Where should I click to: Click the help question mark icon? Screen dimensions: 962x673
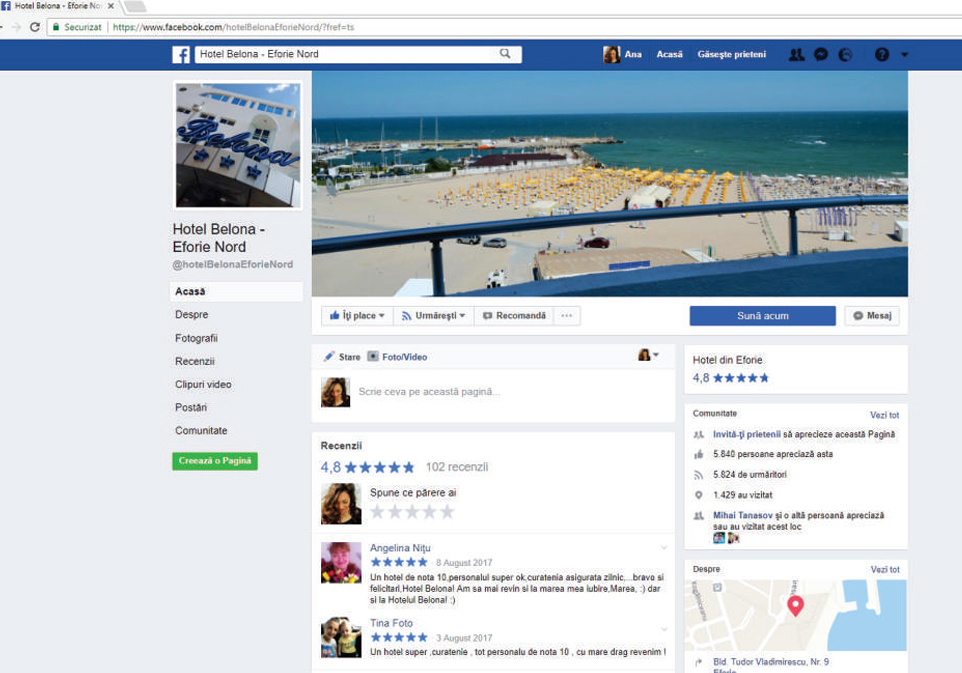[x=881, y=55]
